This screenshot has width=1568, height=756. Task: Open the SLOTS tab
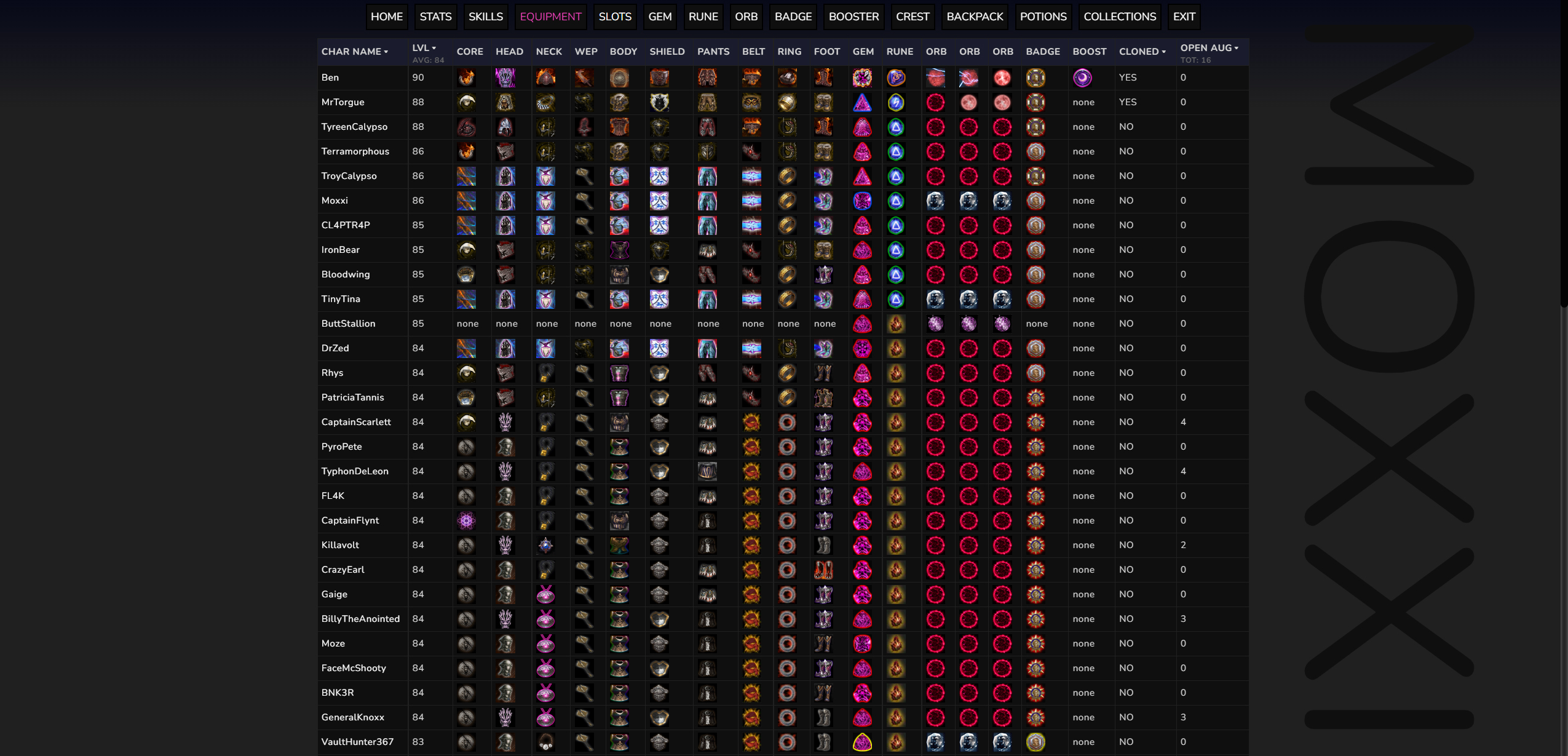tap(615, 17)
